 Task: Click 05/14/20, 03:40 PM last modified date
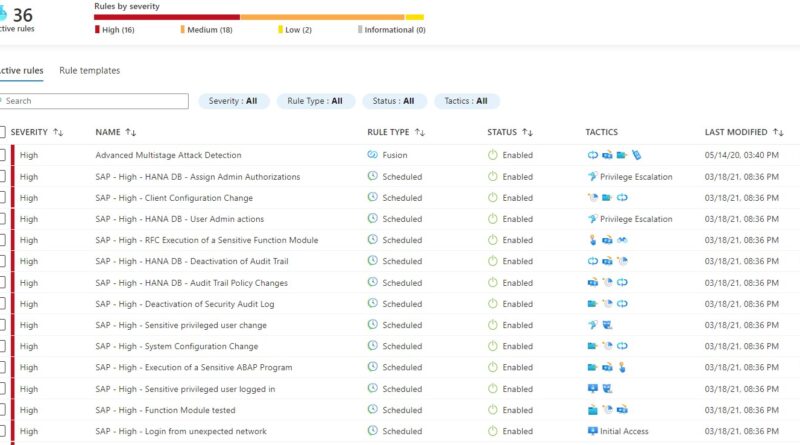pyautogui.click(x=741, y=155)
